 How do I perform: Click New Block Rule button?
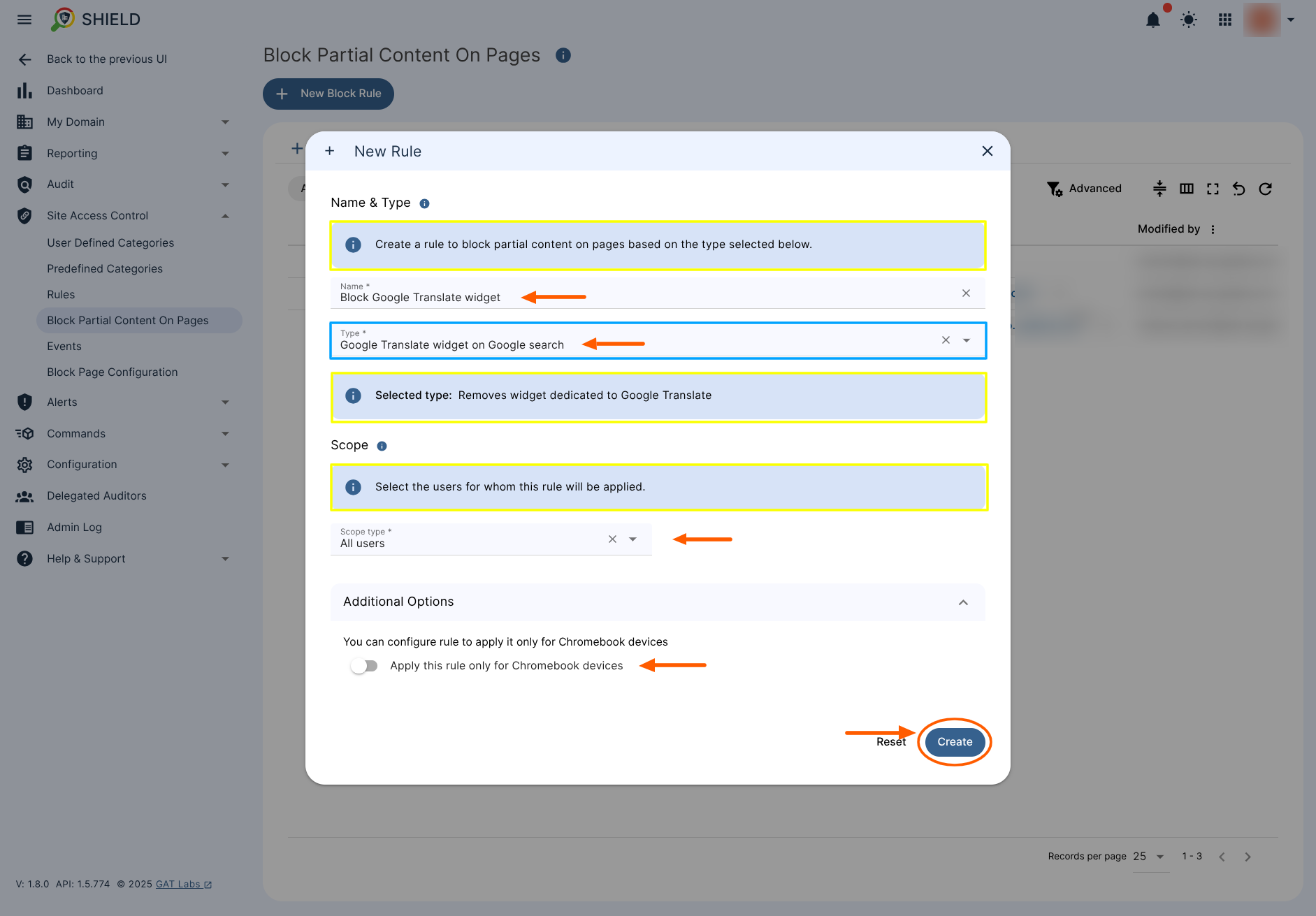click(x=328, y=94)
